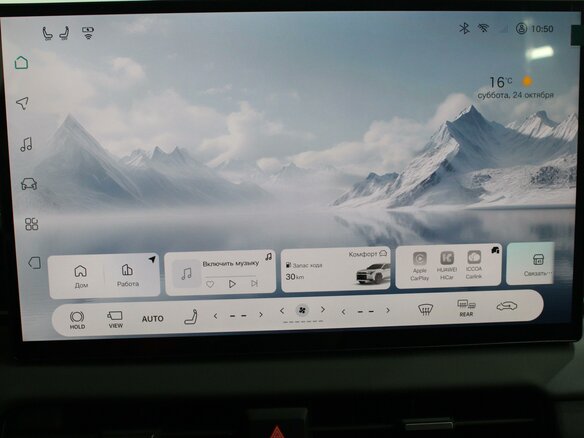Raise driver temperature with right chevron

coord(261,315)
